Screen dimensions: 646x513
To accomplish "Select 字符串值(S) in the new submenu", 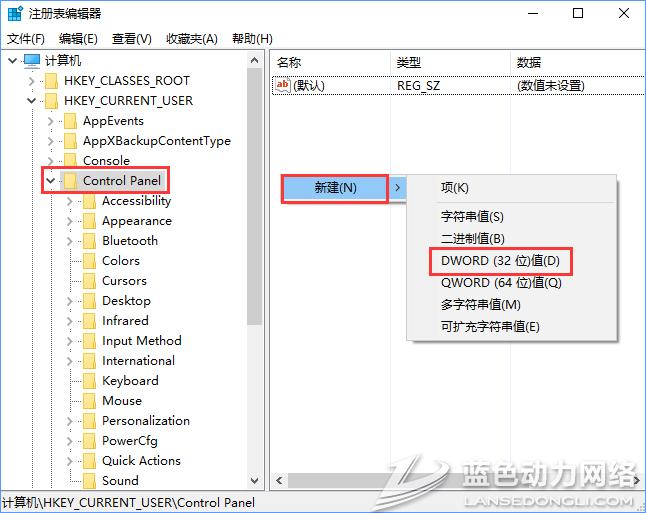I will [x=472, y=216].
